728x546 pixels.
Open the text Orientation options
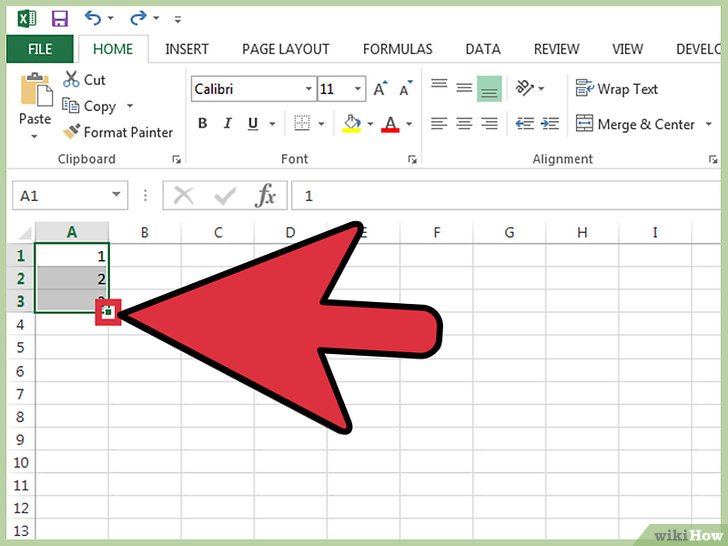click(530, 88)
